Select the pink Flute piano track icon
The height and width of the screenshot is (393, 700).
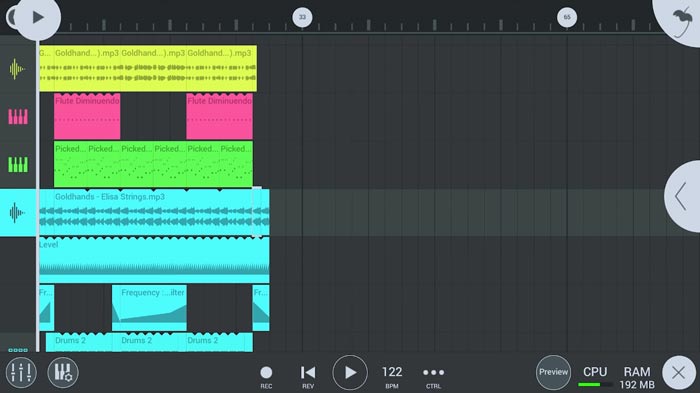click(18, 117)
